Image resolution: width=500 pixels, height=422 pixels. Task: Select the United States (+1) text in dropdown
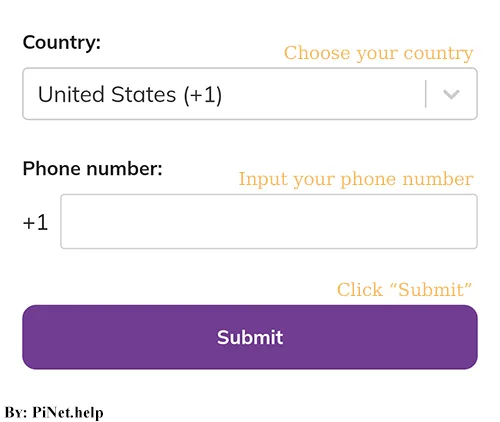coord(130,95)
